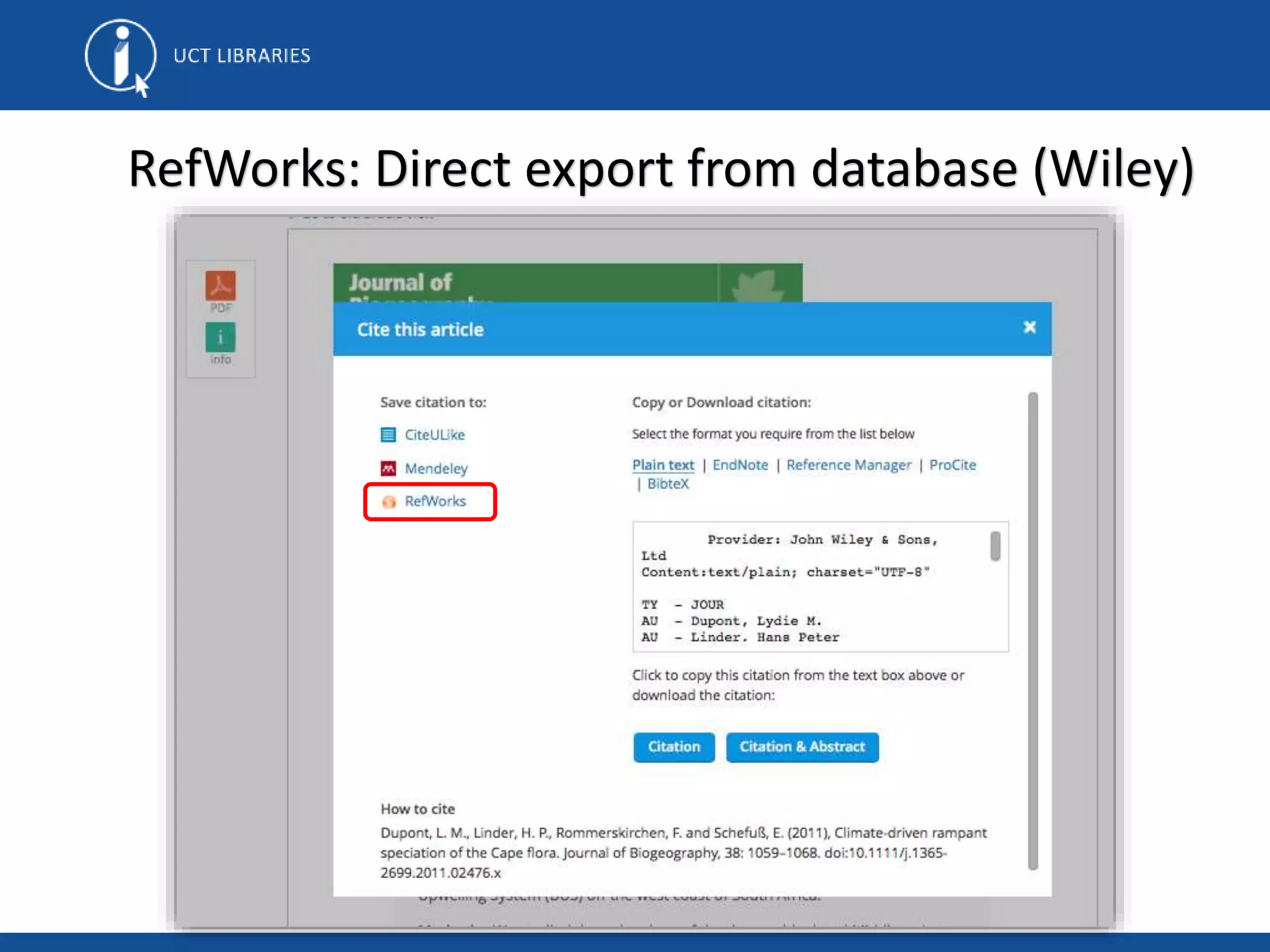Close the Cite this article dialog
This screenshot has height=952, width=1270.
tap(1029, 327)
